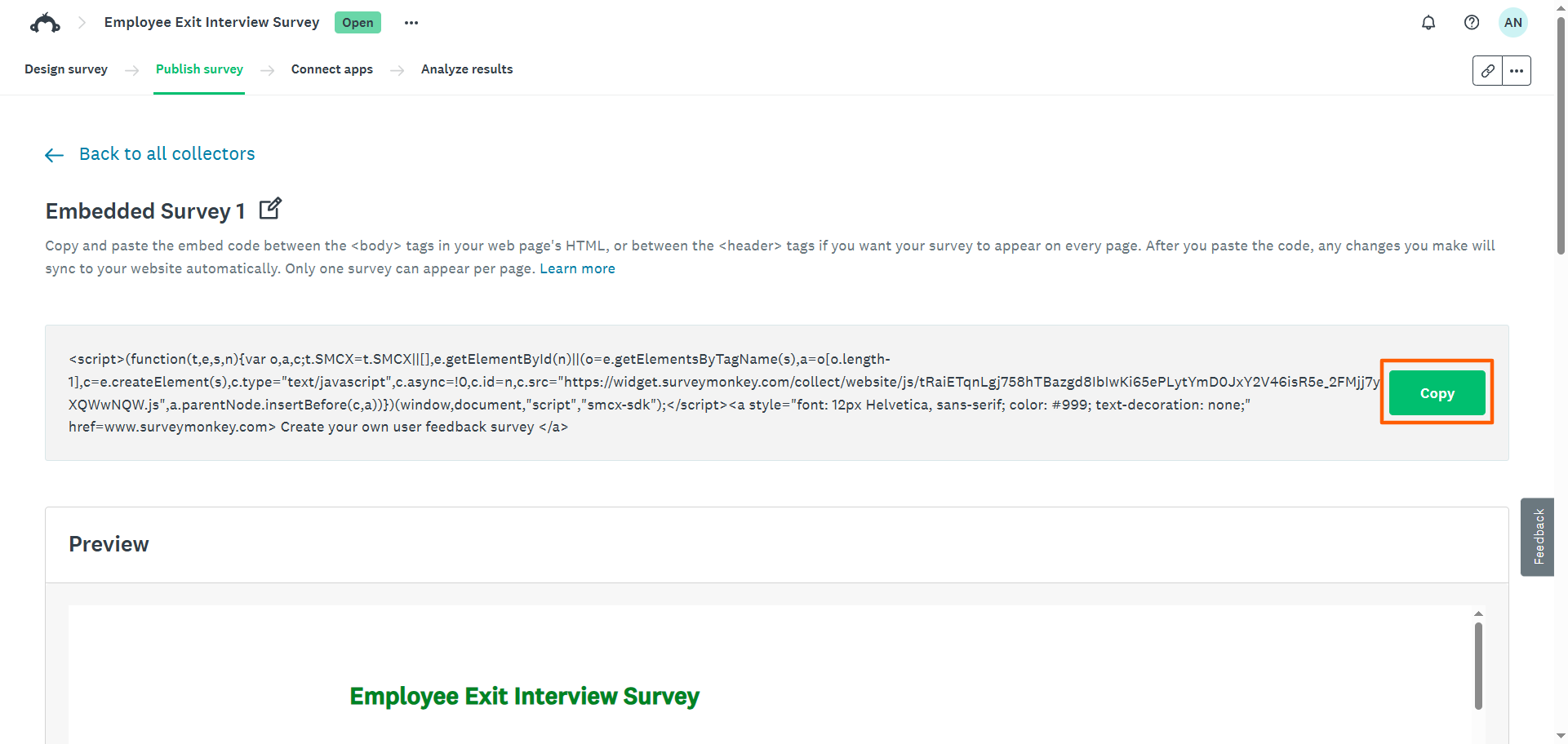Click the link icon button
The image size is (1568, 744).
[1487, 71]
